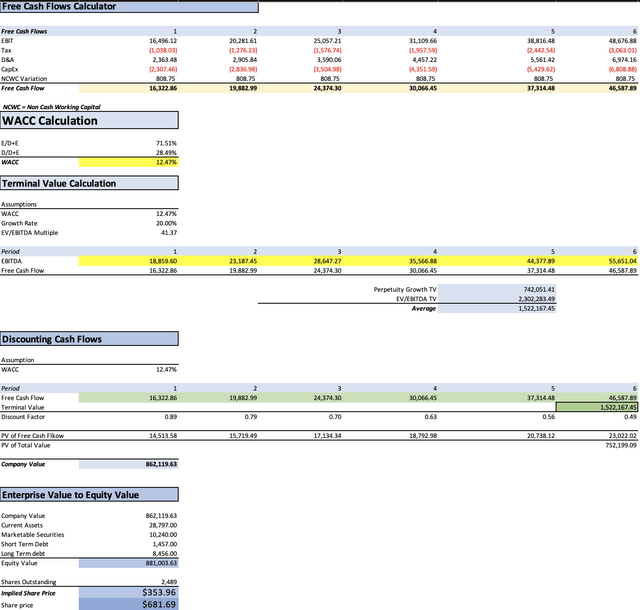Click the Terminal Value Calculation section heading
Screen dimensions: 640x610
point(88,183)
